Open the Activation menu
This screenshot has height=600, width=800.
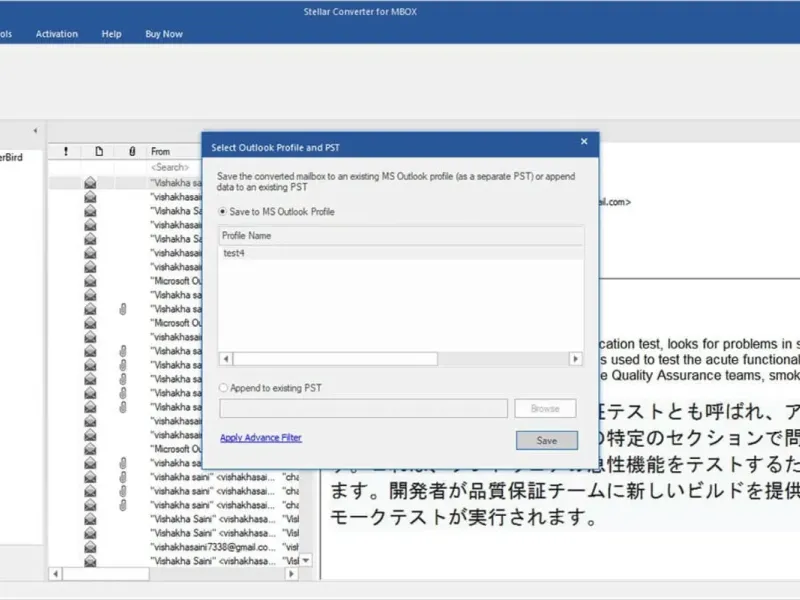point(57,34)
